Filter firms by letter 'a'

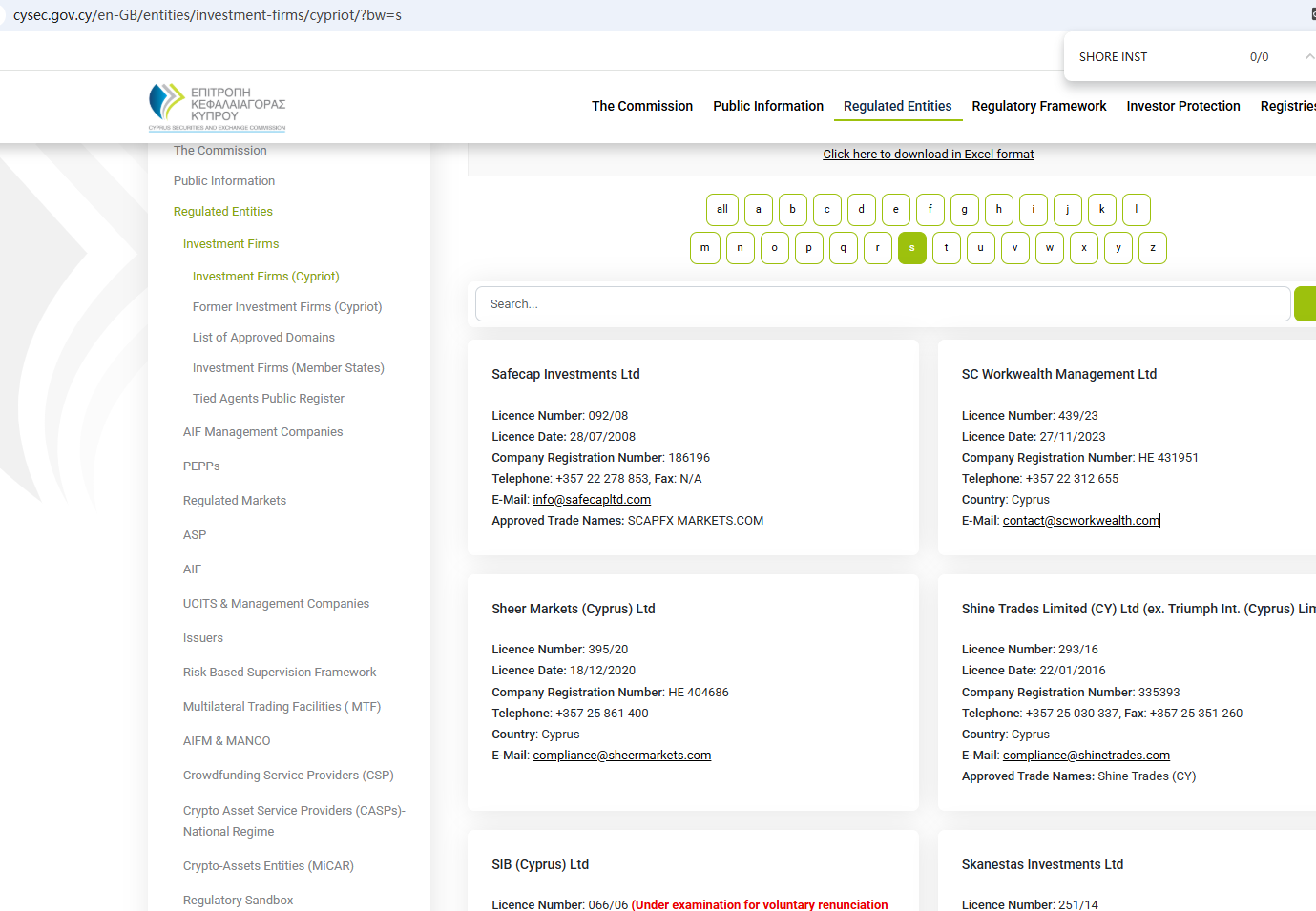coord(758,210)
